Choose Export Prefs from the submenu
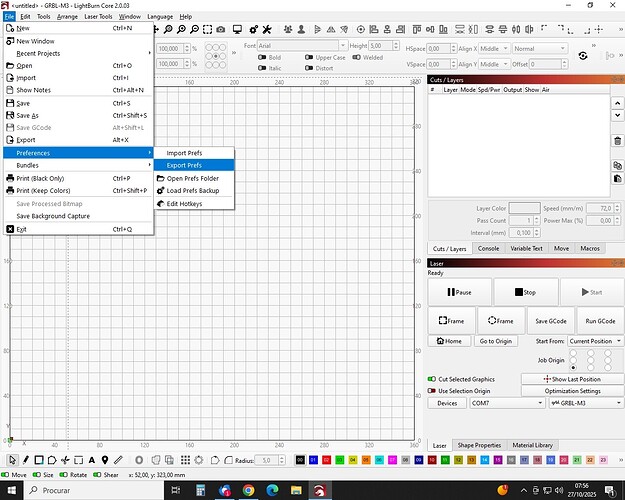 click(184, 165)
